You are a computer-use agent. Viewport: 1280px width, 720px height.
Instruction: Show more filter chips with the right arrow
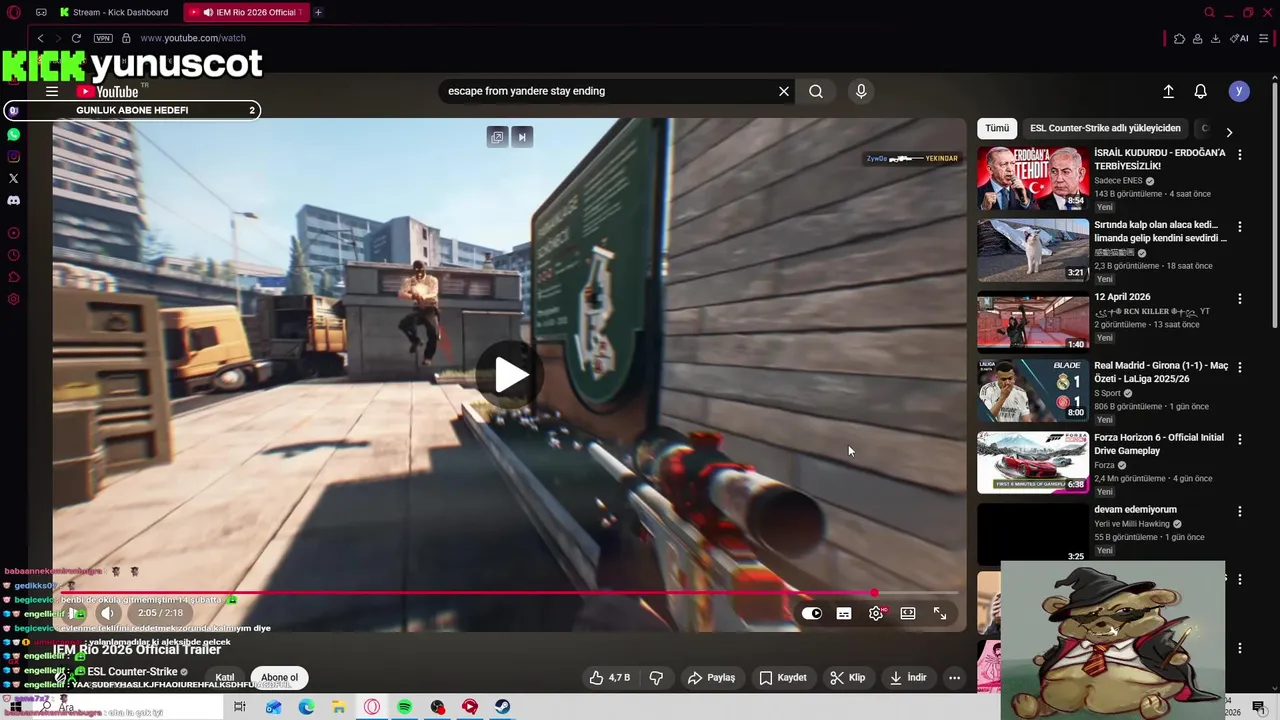coord(1229,132)
